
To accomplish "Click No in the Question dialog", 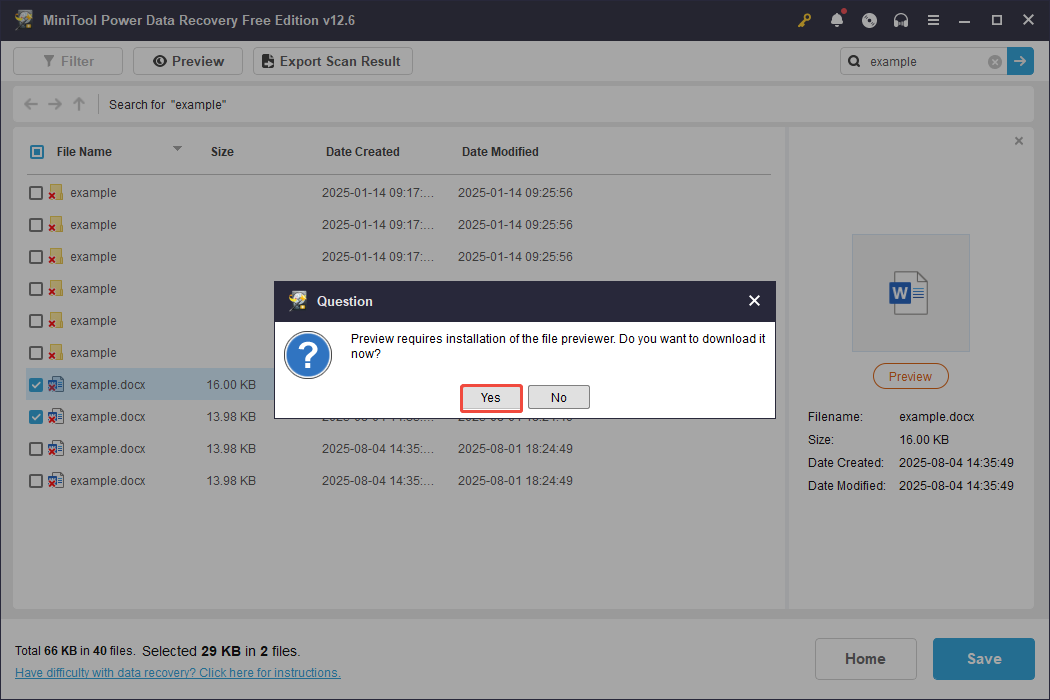I will click(x=558, y=397).
